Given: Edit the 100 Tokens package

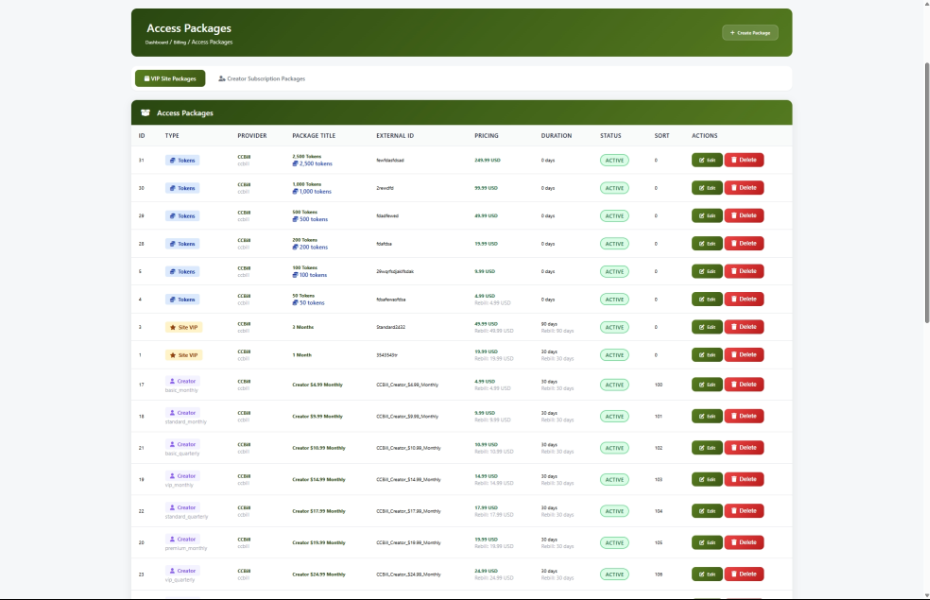Looking at the screenshot, I should (706, 272).
